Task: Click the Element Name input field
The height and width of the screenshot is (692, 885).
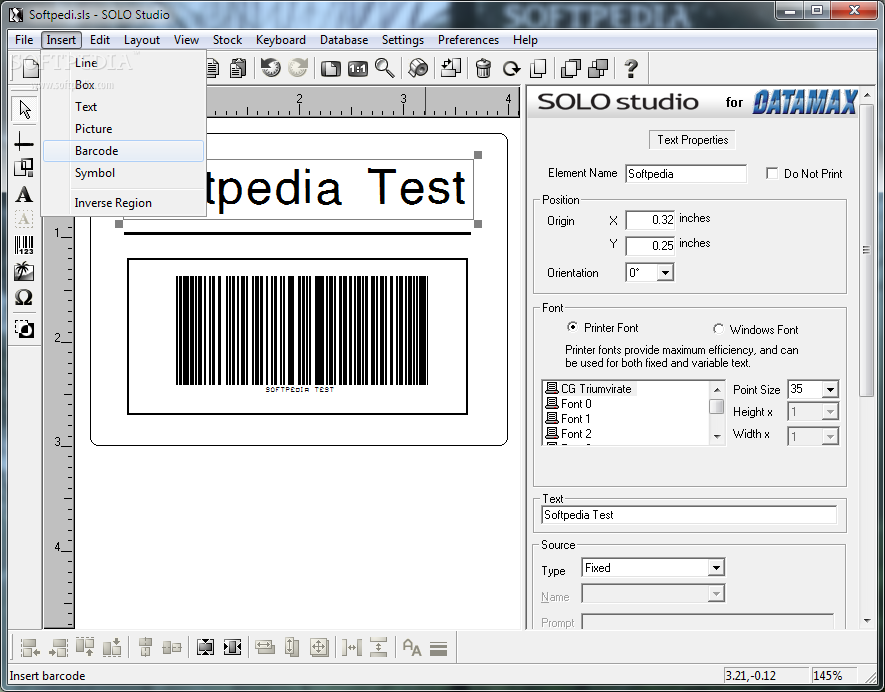Action: [686, 174]
